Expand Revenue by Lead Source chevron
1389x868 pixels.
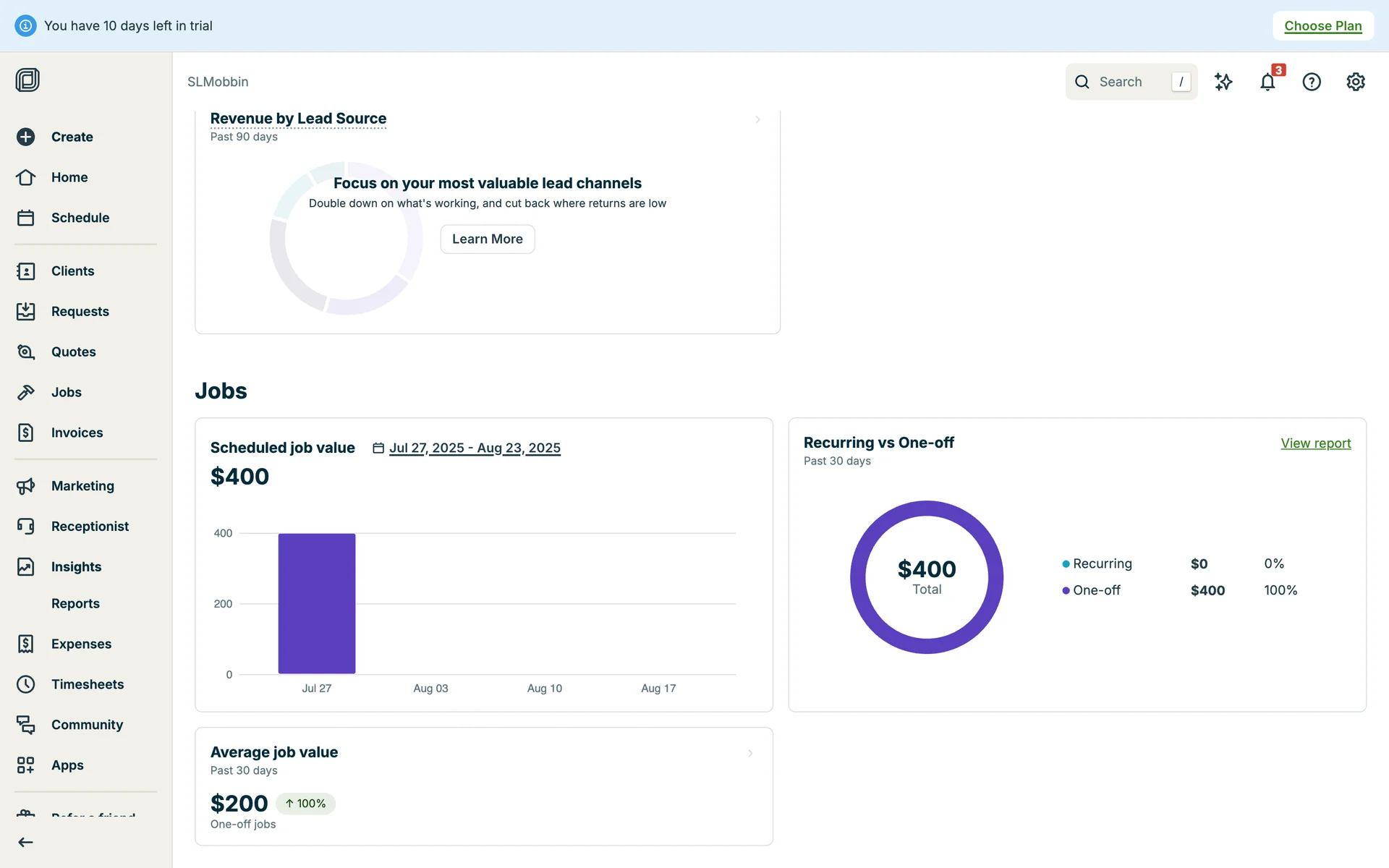point(757,119)
